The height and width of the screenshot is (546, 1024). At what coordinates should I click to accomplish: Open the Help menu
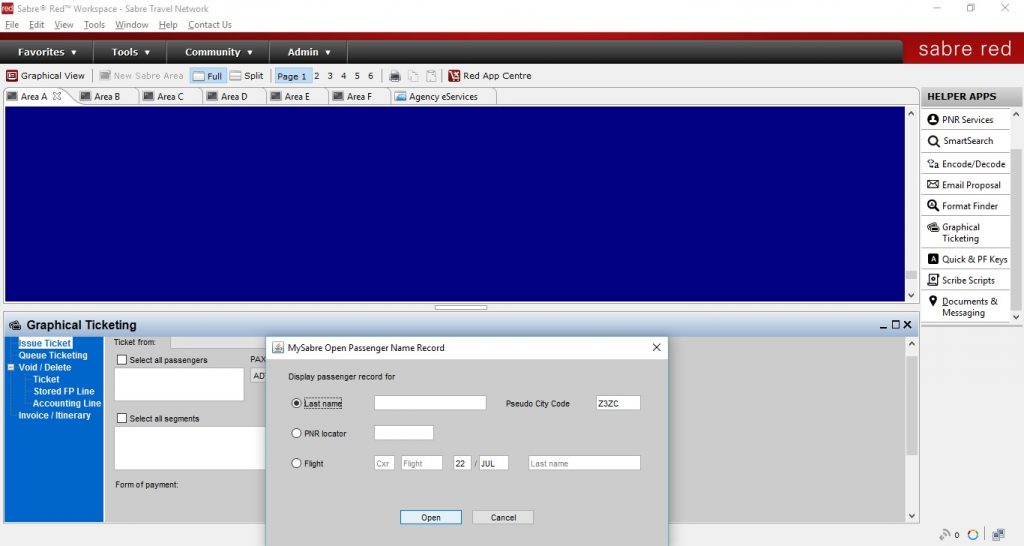(x=168, y=25)
